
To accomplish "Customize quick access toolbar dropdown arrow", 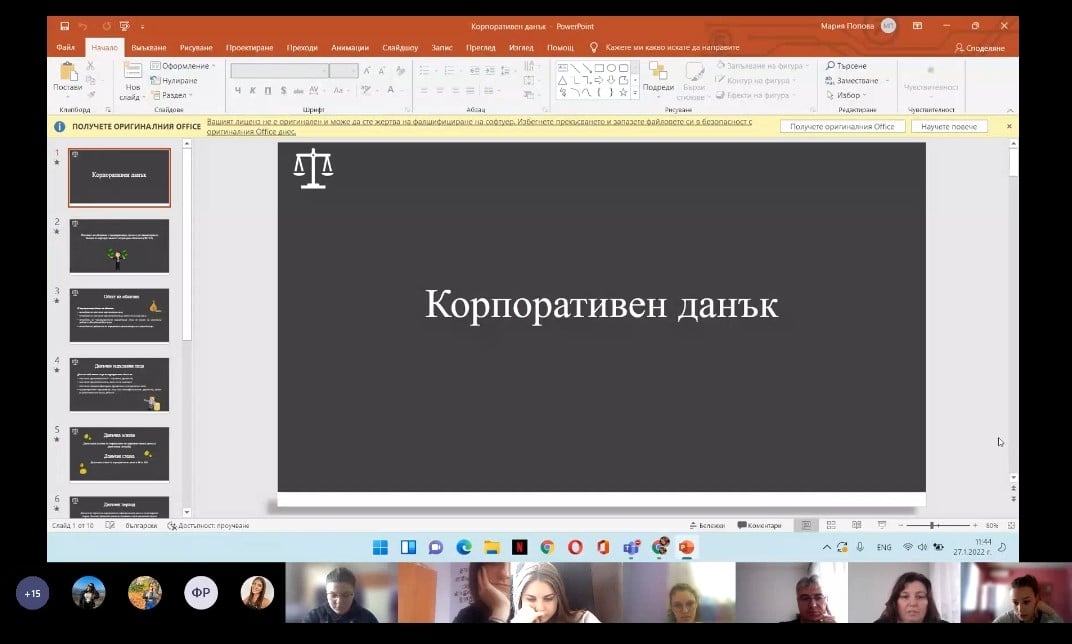I will tap(142, 27).
